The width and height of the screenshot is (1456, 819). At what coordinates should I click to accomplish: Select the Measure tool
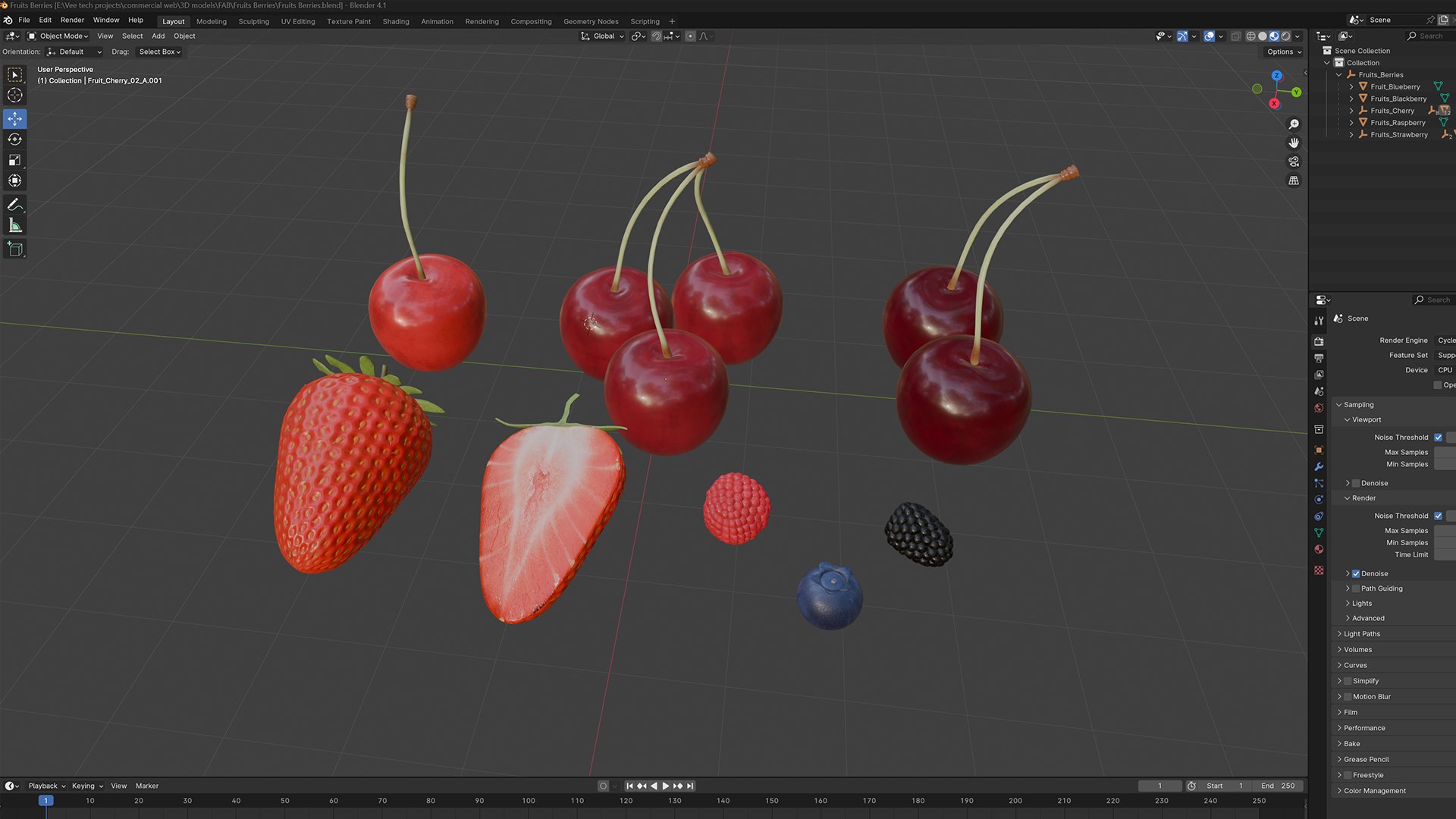pos(15,225)
